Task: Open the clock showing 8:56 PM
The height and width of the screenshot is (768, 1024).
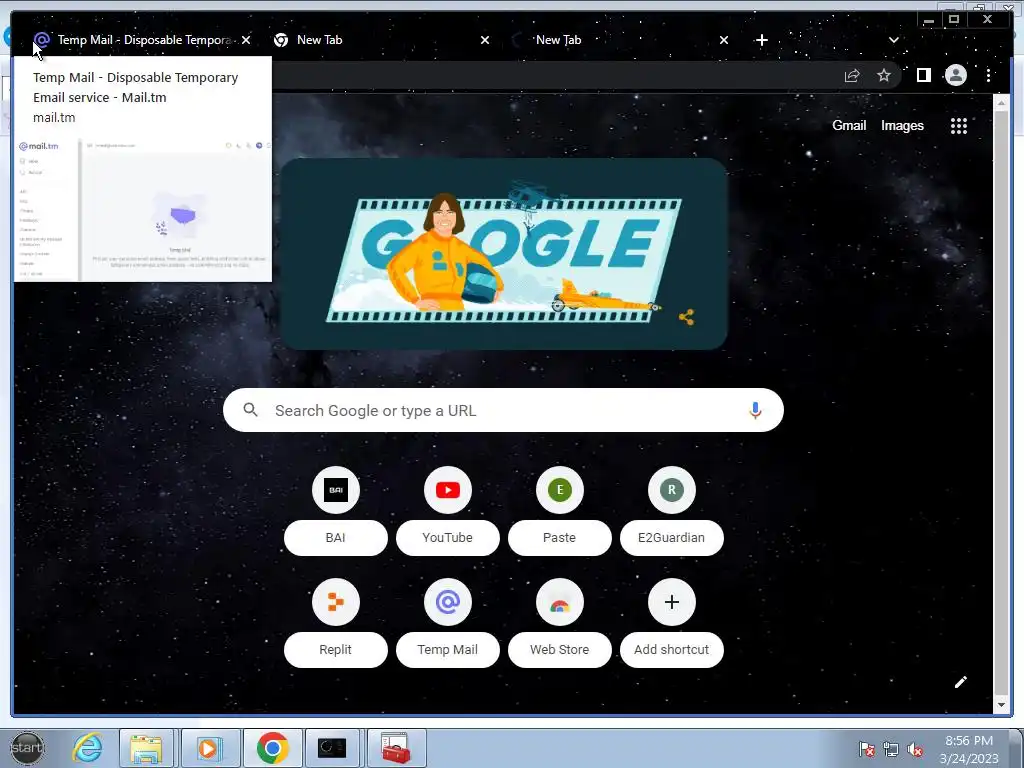Action: pos(969,749)
